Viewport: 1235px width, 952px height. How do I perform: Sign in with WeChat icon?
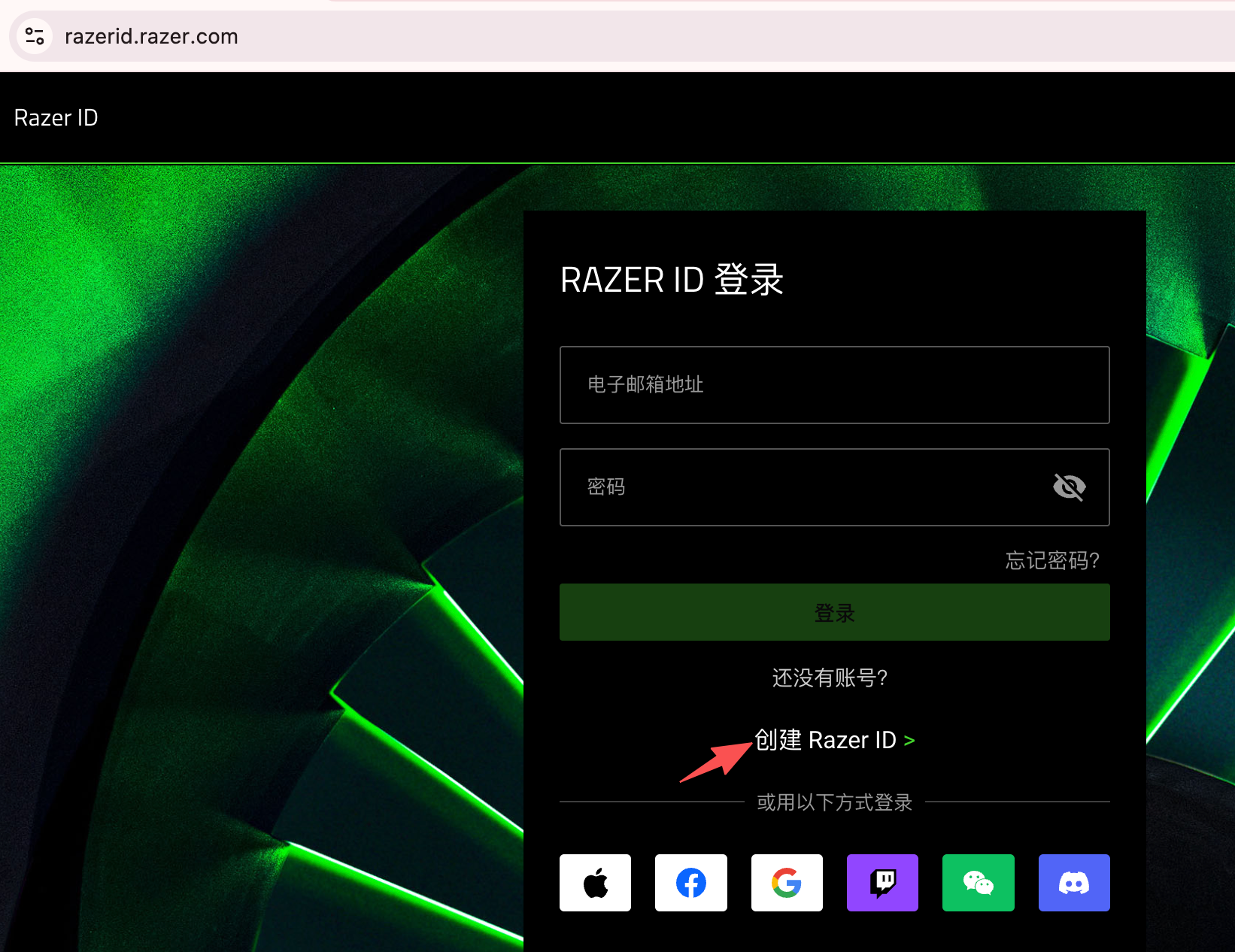pyautogui.click(x=978, y=883)
